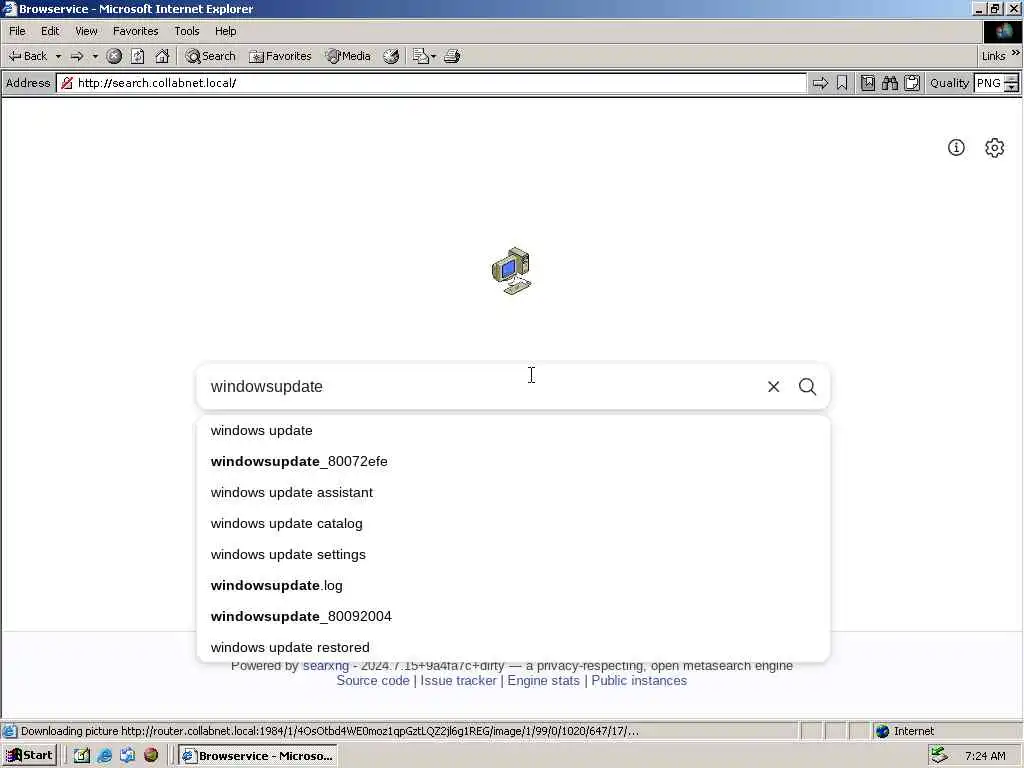Expand the Links toolbar chevron

click(1016, 53)
